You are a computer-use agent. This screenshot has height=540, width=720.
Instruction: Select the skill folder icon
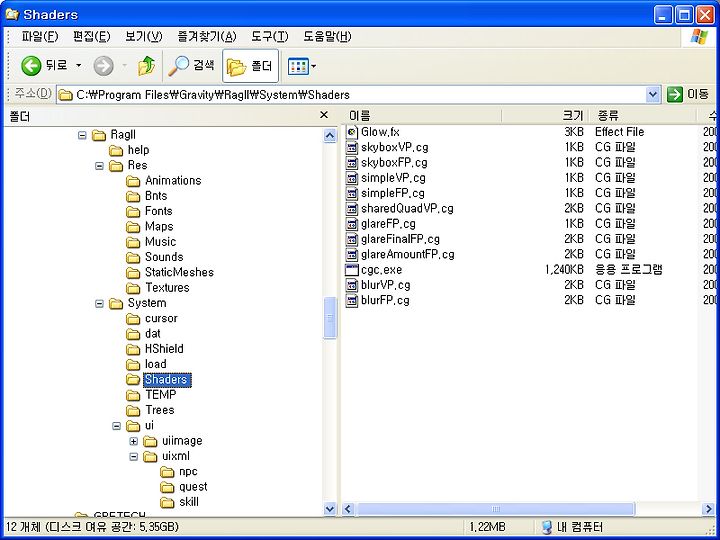(168, 502)
